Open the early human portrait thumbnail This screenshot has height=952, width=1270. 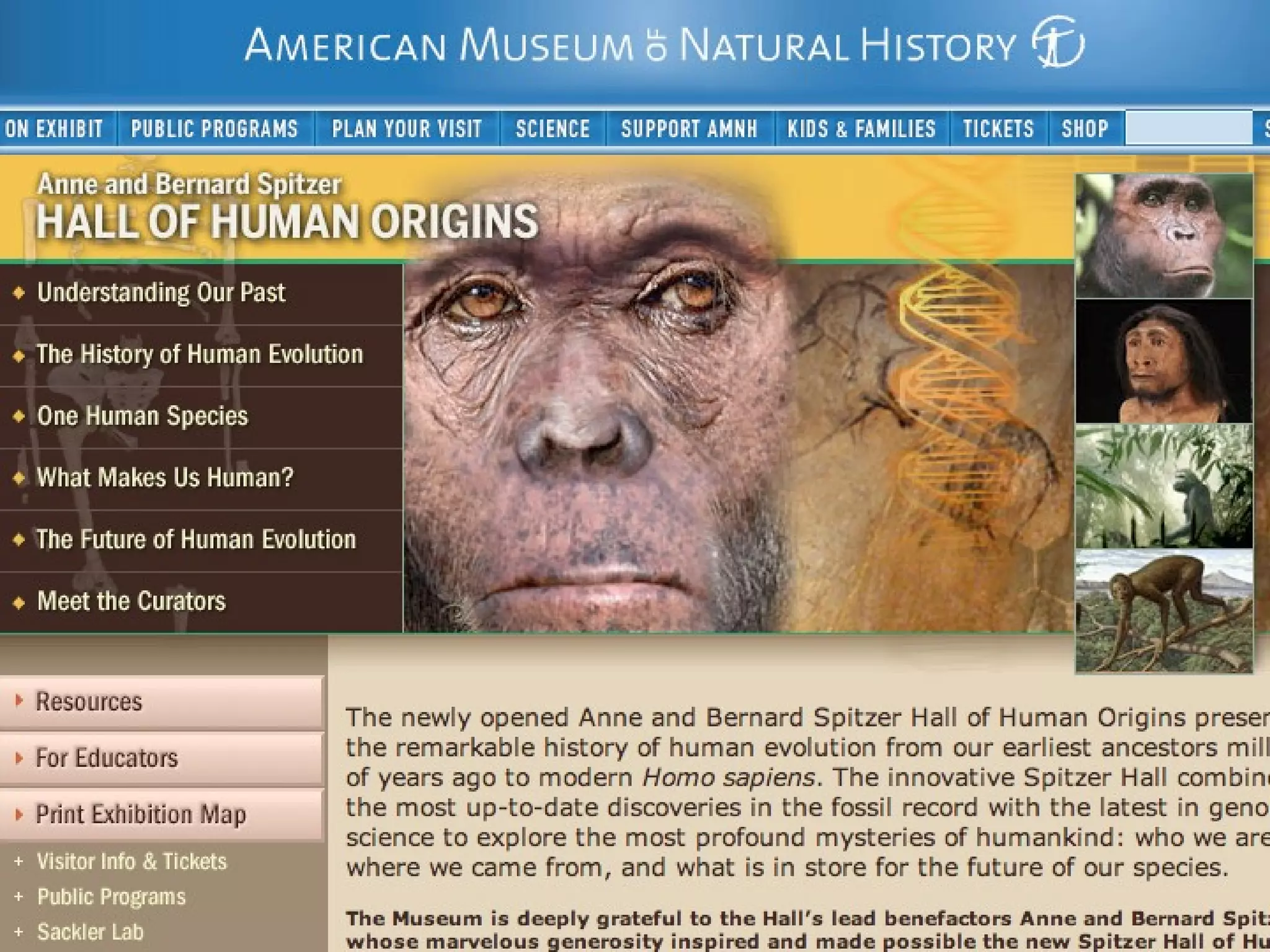click(x=1164, y=361)
